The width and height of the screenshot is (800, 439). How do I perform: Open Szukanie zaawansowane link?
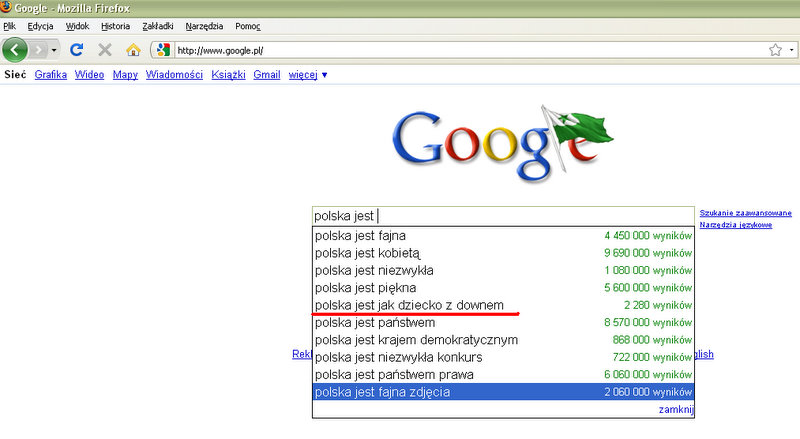745,213
